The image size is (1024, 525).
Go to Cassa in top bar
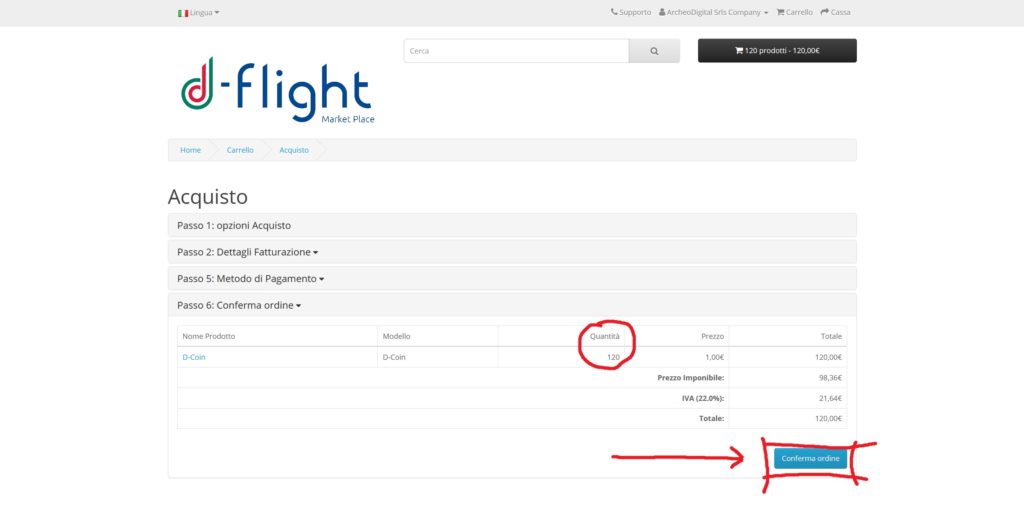[x=835, y=12]
